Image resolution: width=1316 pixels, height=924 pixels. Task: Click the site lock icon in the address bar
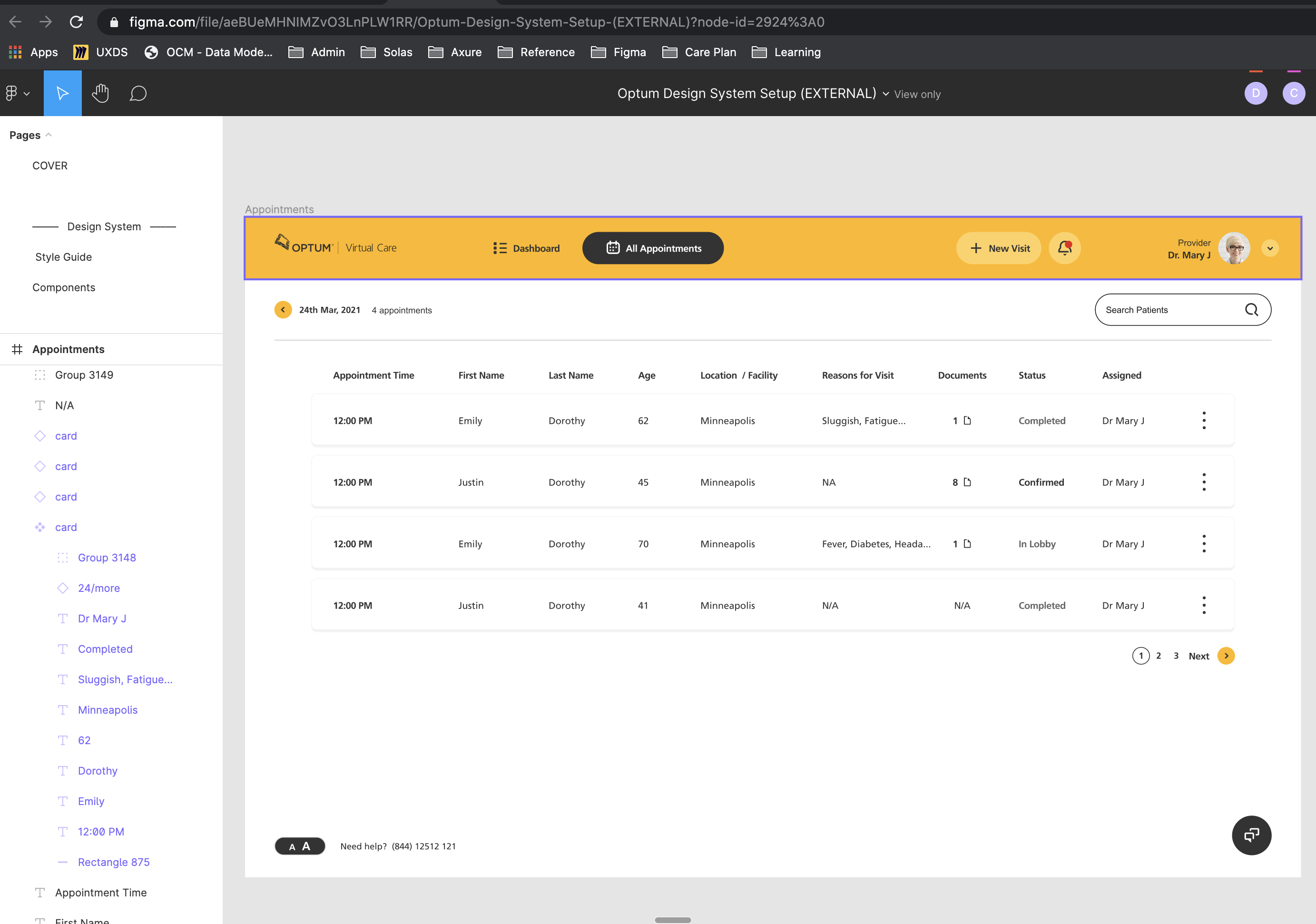114,22
